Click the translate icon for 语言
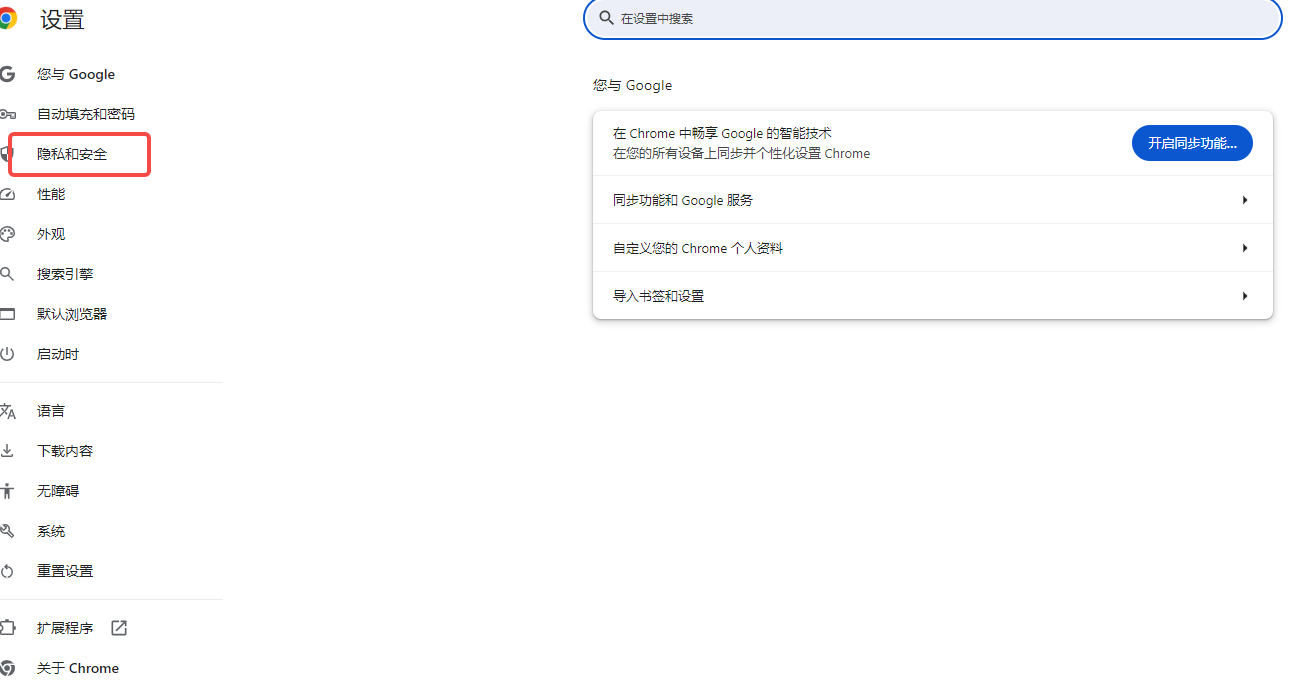1310x682 pixels. click(7, 411)
